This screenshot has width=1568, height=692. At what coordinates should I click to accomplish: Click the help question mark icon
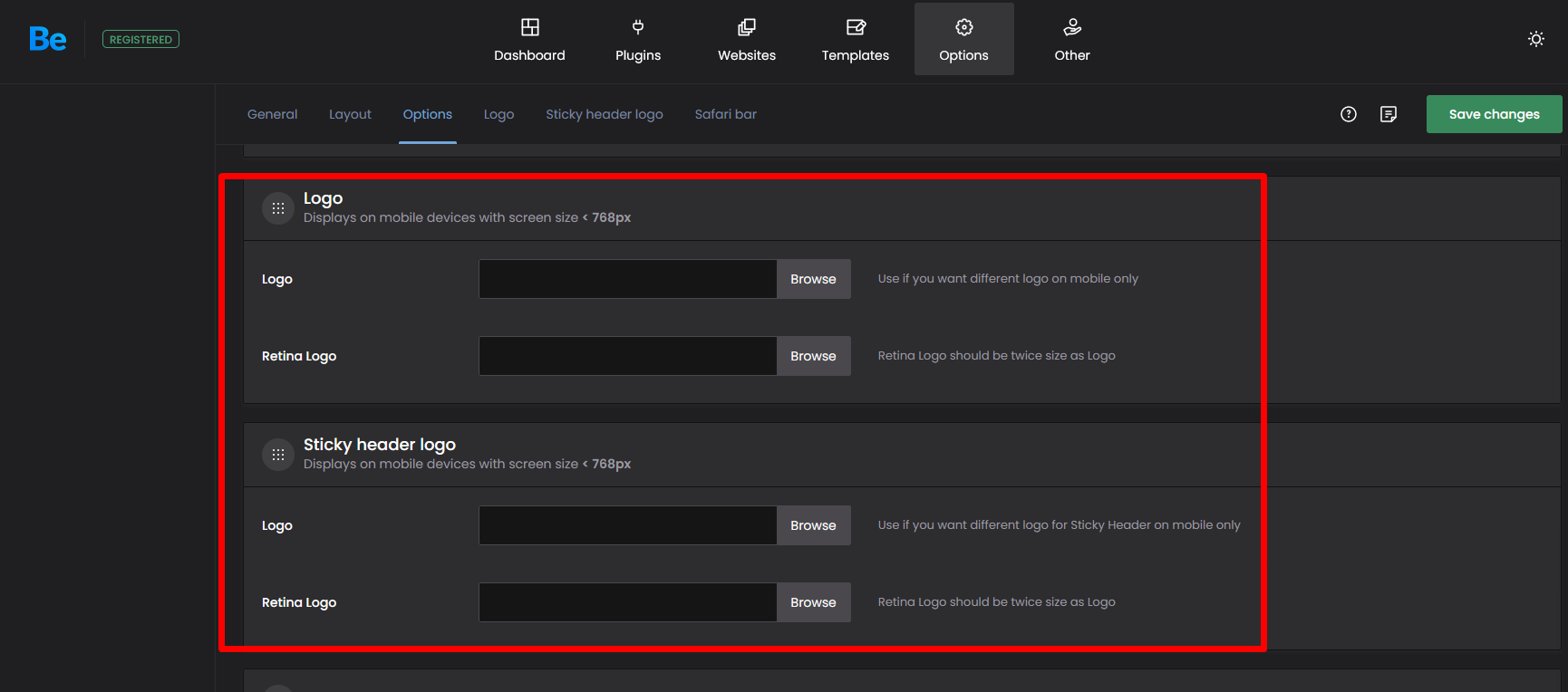[1349, 114]
